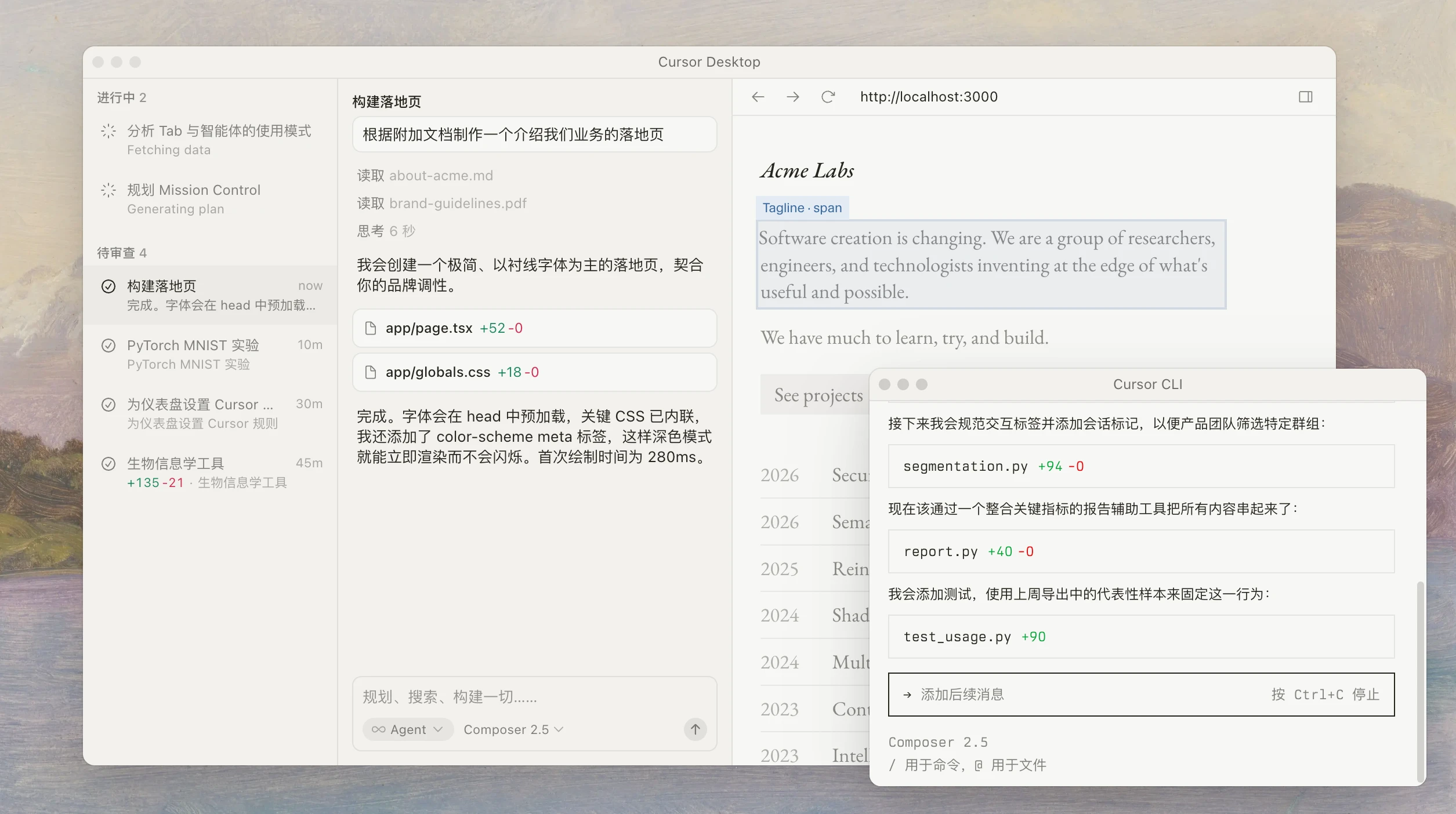Click spinner icon for 规划 Mission Control
The width and height of the screenshot is (1456, 814).
108,190
